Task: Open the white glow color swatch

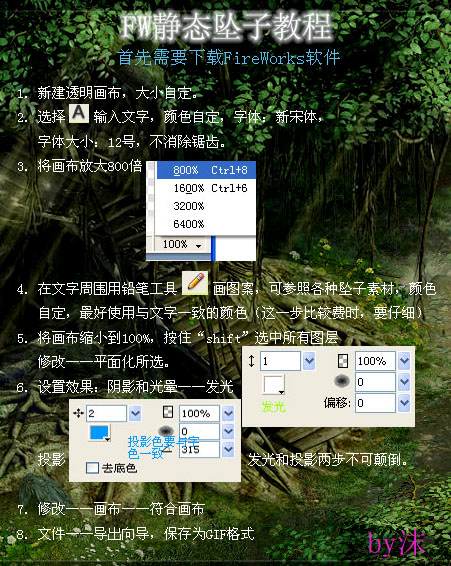Action: [x=274, y=384]
